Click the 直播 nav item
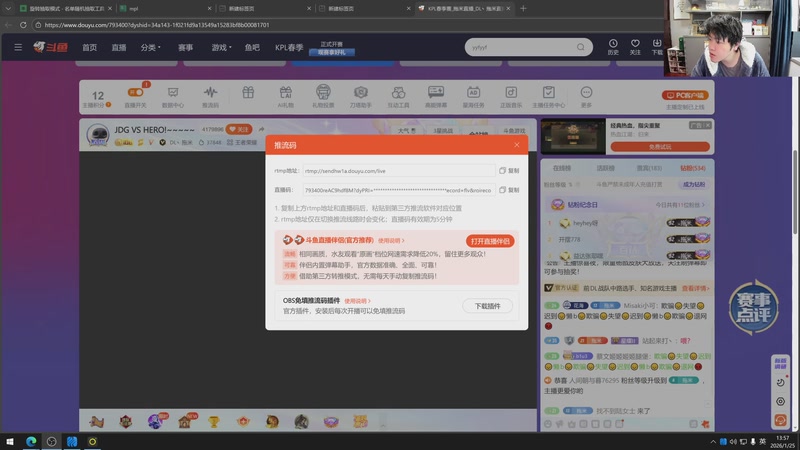 pyautogui.click(x=119, y=47)
